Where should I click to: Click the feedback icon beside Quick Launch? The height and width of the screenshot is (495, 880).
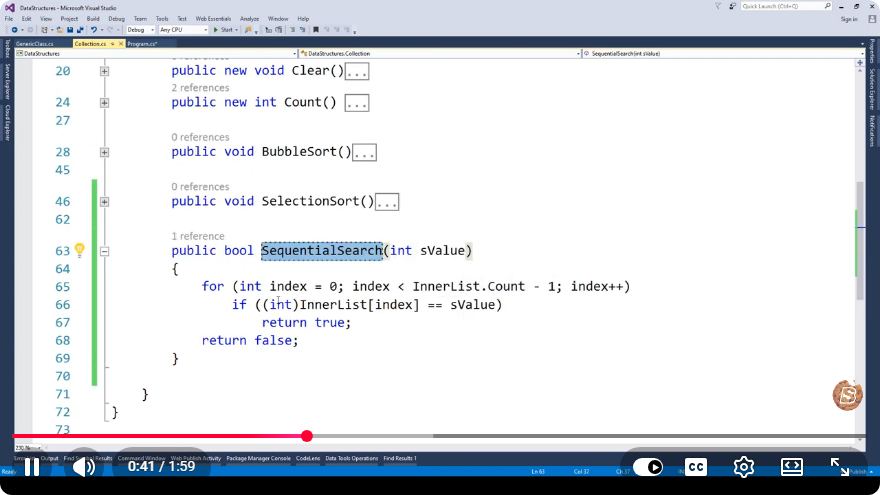[732, 6]
